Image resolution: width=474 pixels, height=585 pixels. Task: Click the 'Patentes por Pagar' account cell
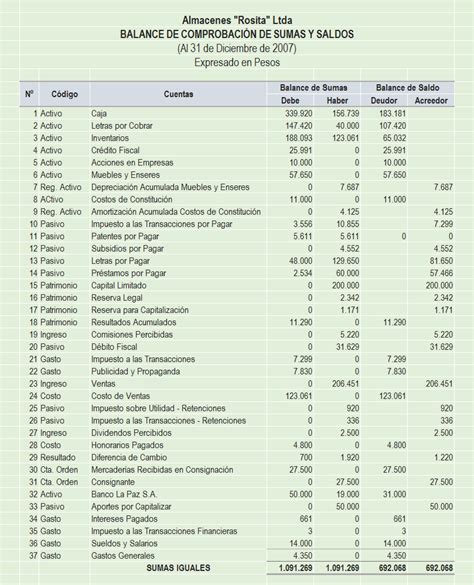(125, 237)
